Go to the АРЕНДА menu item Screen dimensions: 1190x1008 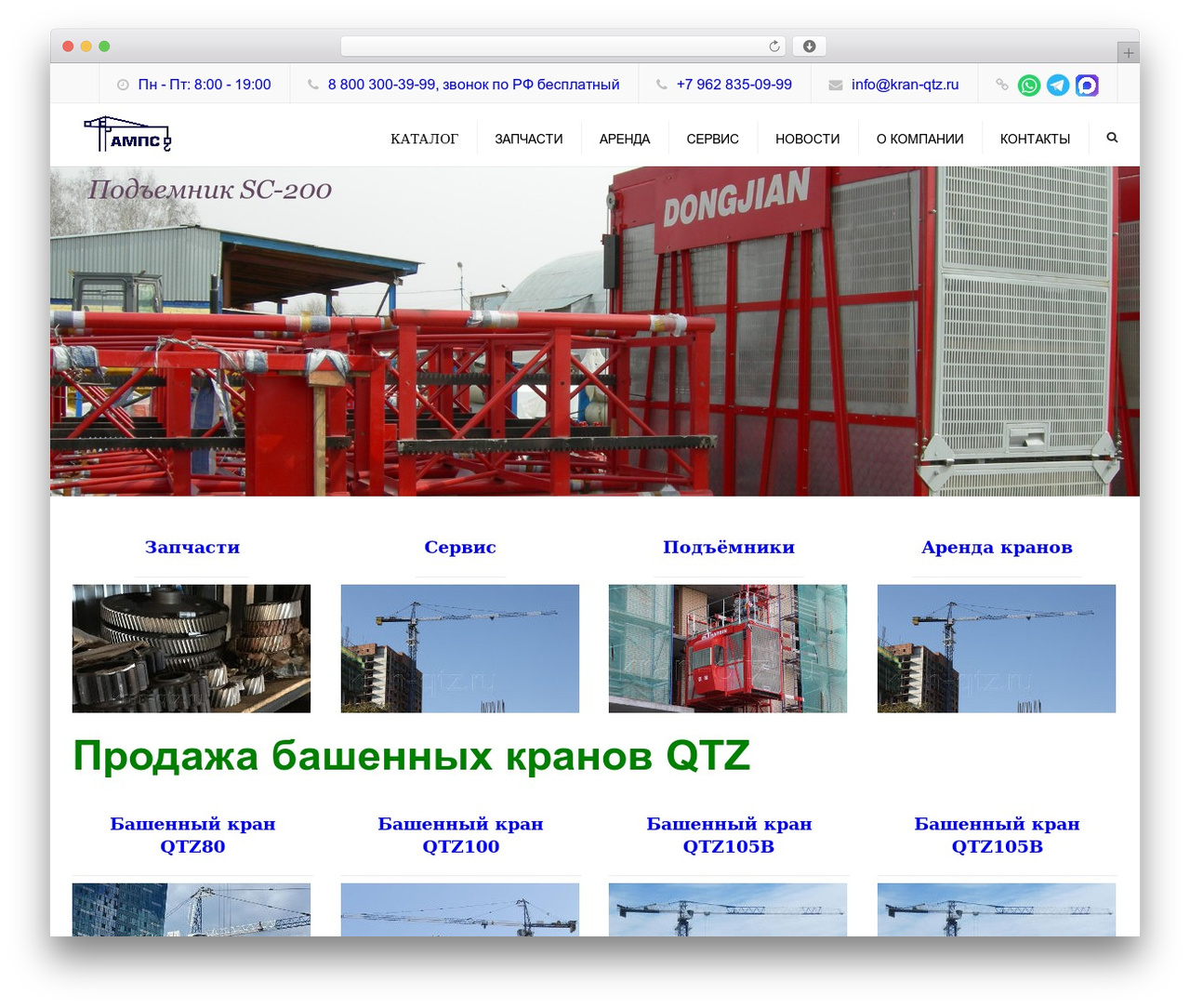tap(625, 139)
